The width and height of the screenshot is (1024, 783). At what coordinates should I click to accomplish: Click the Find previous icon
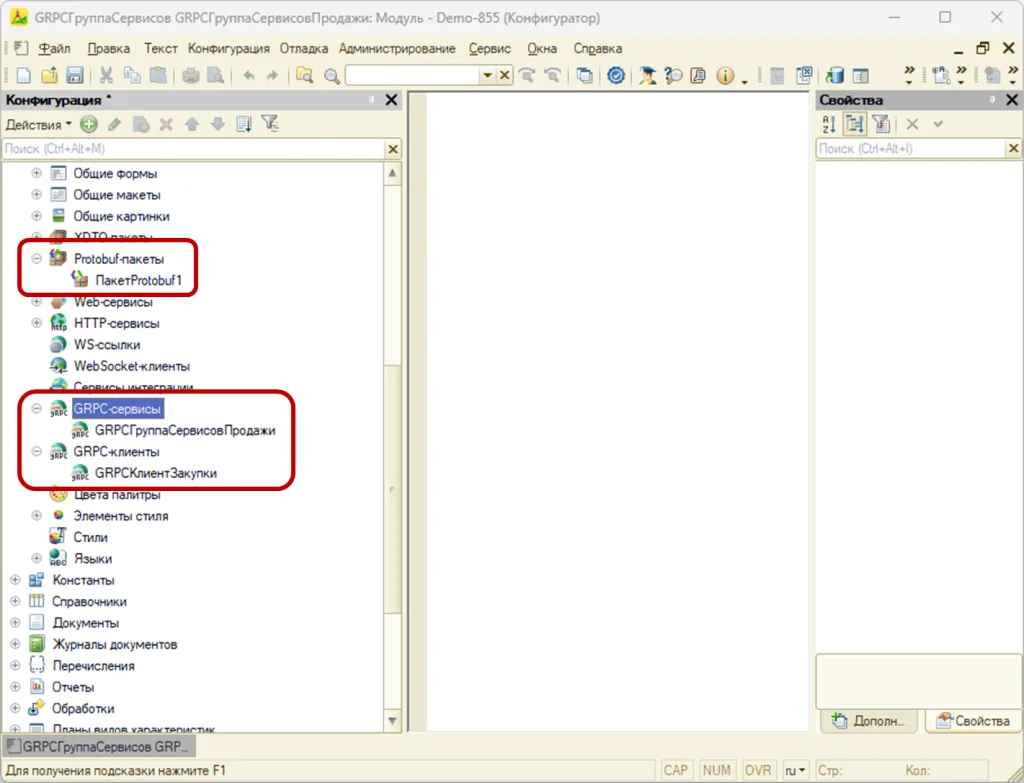(552, 76)
